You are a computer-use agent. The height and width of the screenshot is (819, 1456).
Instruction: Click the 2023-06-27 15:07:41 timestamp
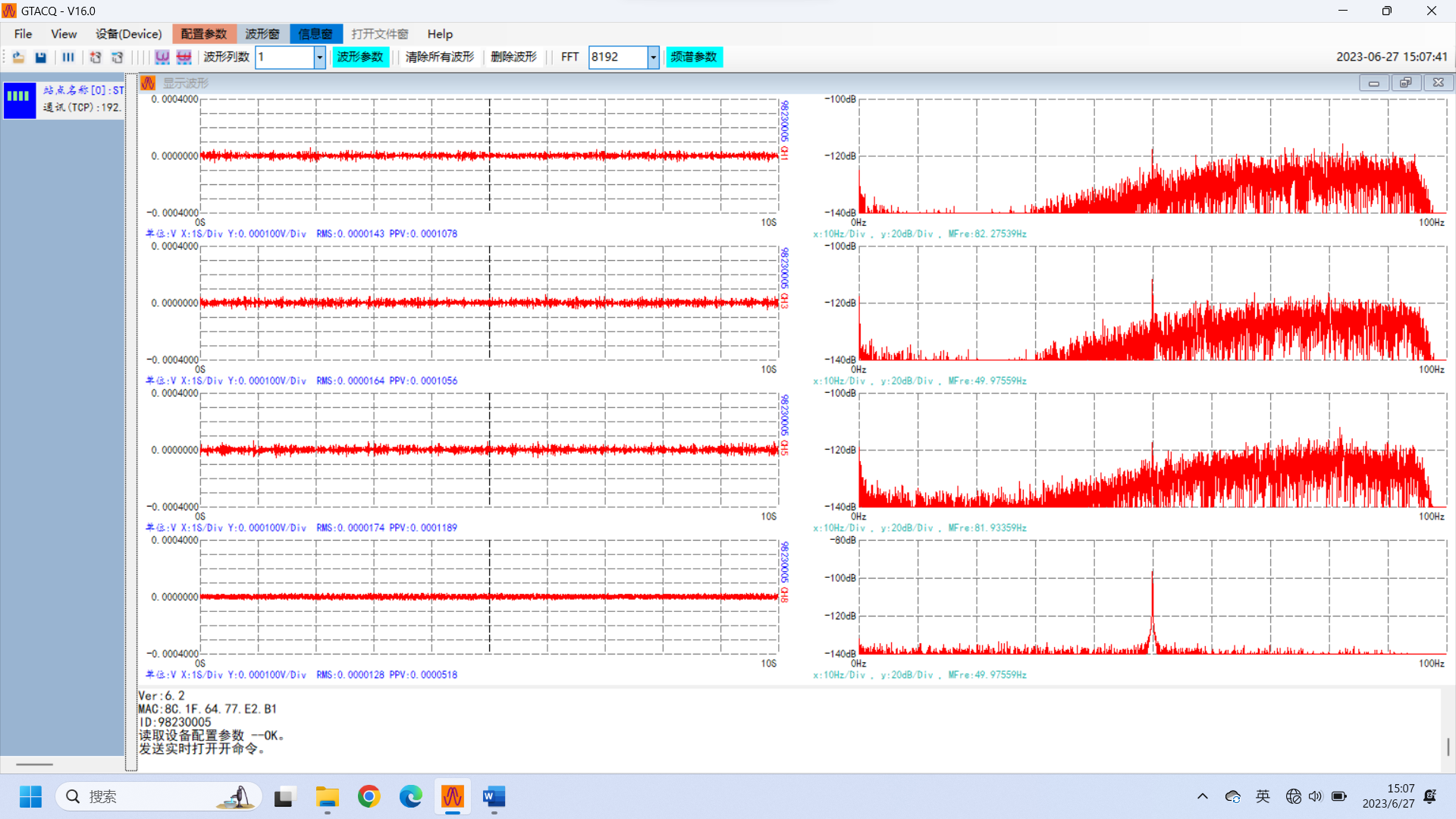[1392, 57]
